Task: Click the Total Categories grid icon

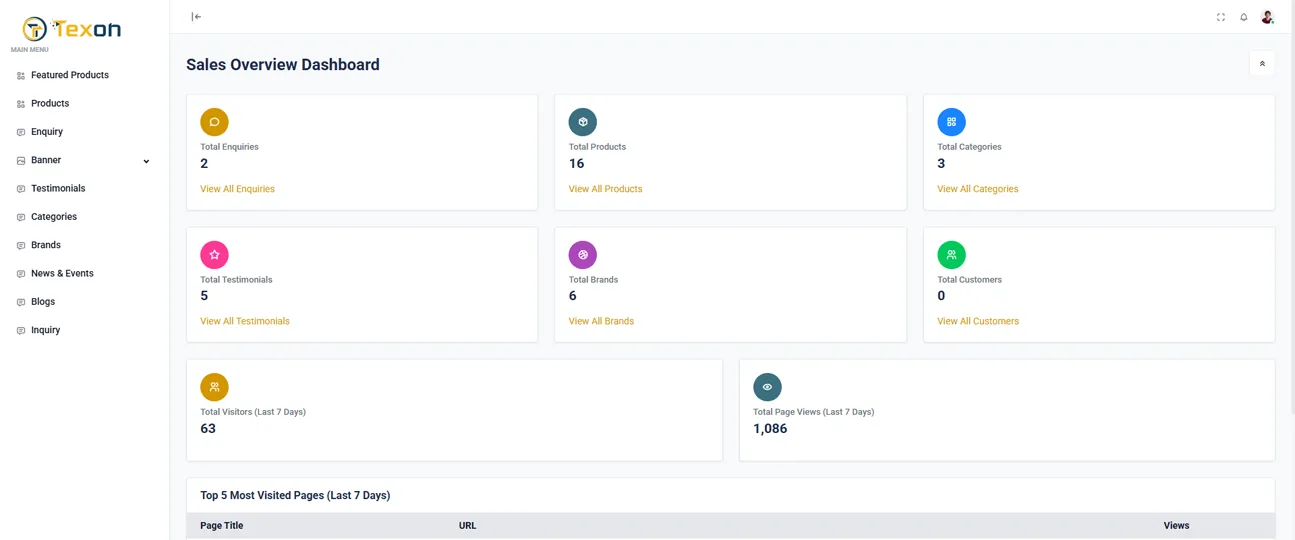Action: coord(951,122)
